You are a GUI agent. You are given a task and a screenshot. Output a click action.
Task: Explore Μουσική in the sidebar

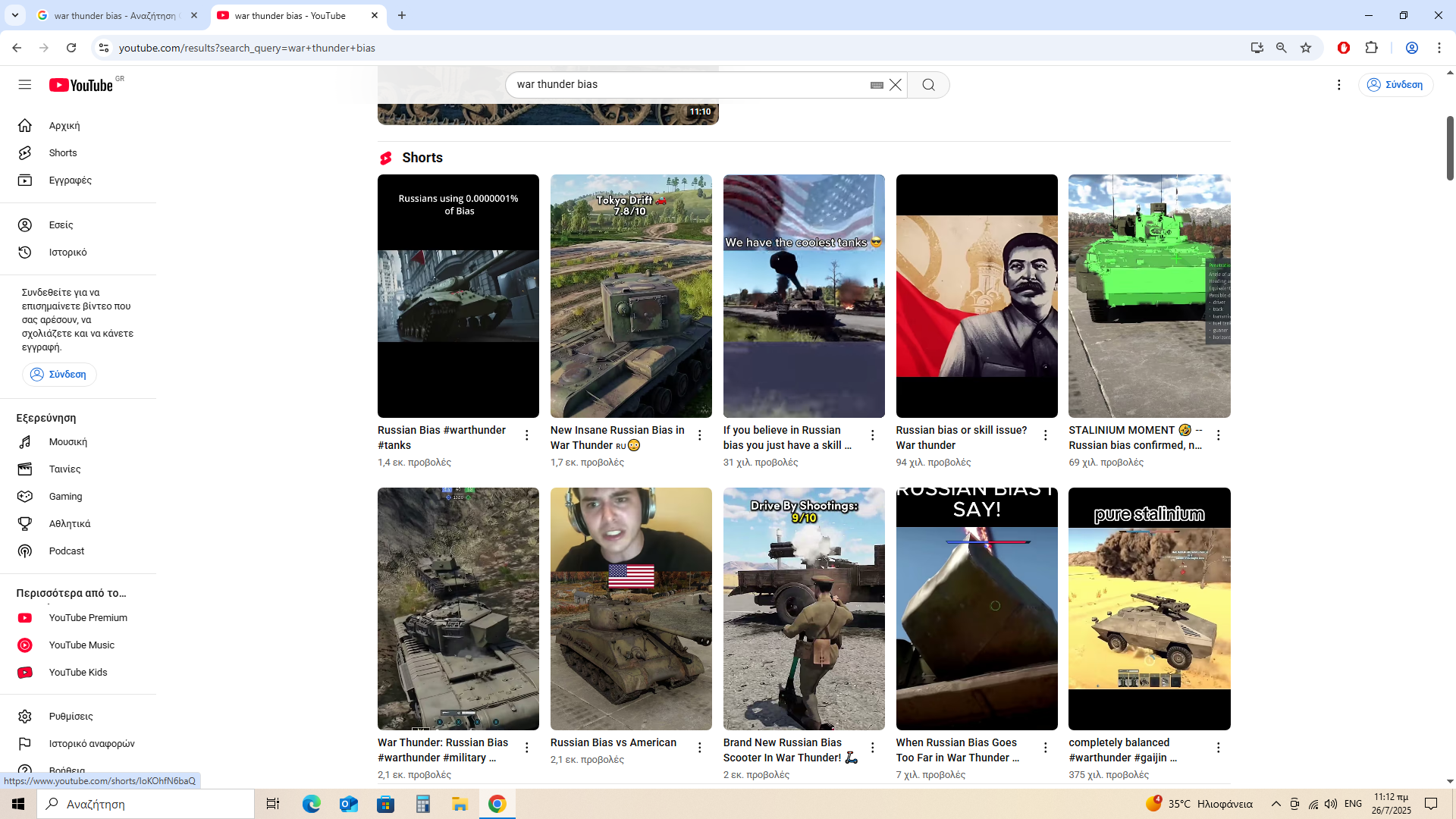click(x=78, y=442)
